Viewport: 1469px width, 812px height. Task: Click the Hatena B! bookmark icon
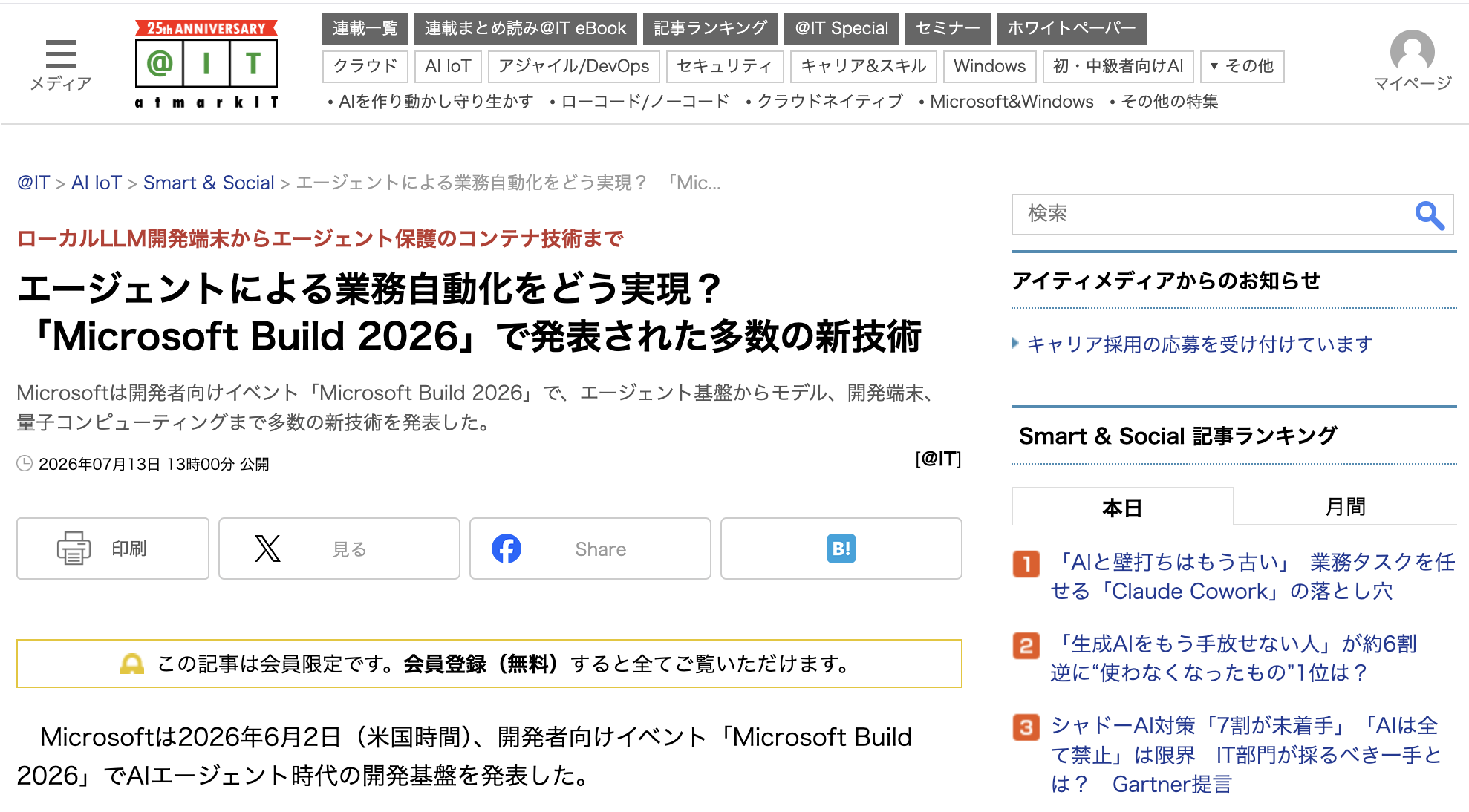pos(841,549)
